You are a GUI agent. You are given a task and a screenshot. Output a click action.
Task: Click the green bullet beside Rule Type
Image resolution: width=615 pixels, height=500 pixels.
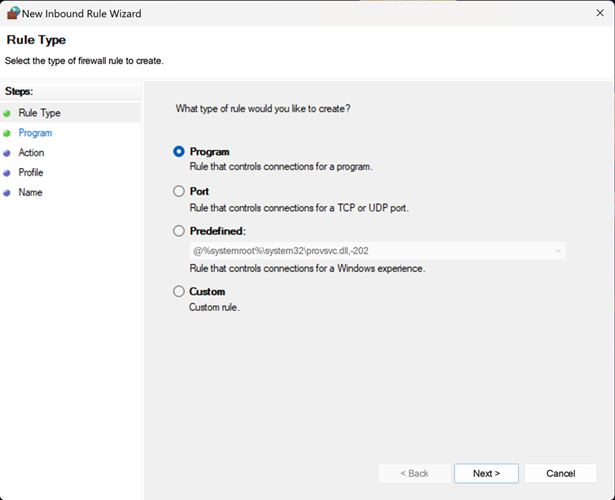coord(7,114)
